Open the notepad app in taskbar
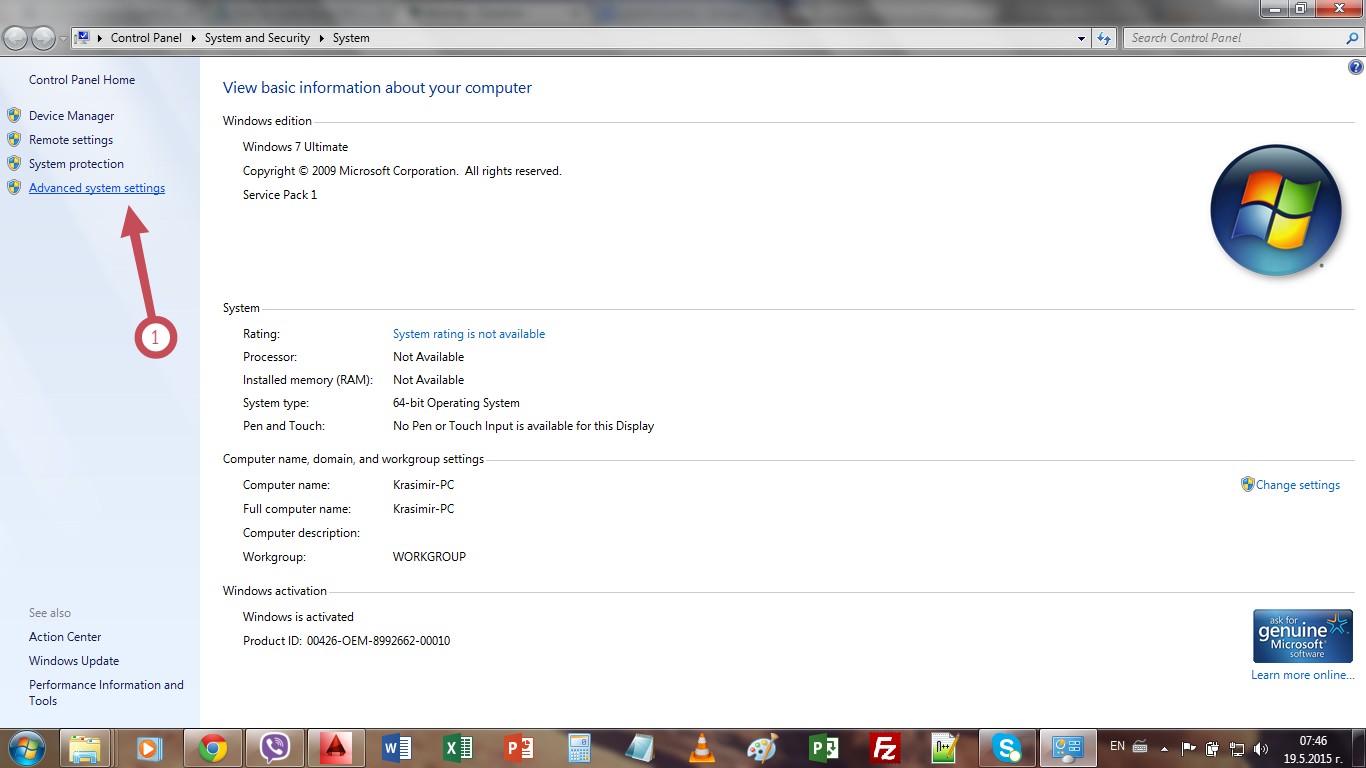This screenshot has height=768, width=1366. point(640,748)
